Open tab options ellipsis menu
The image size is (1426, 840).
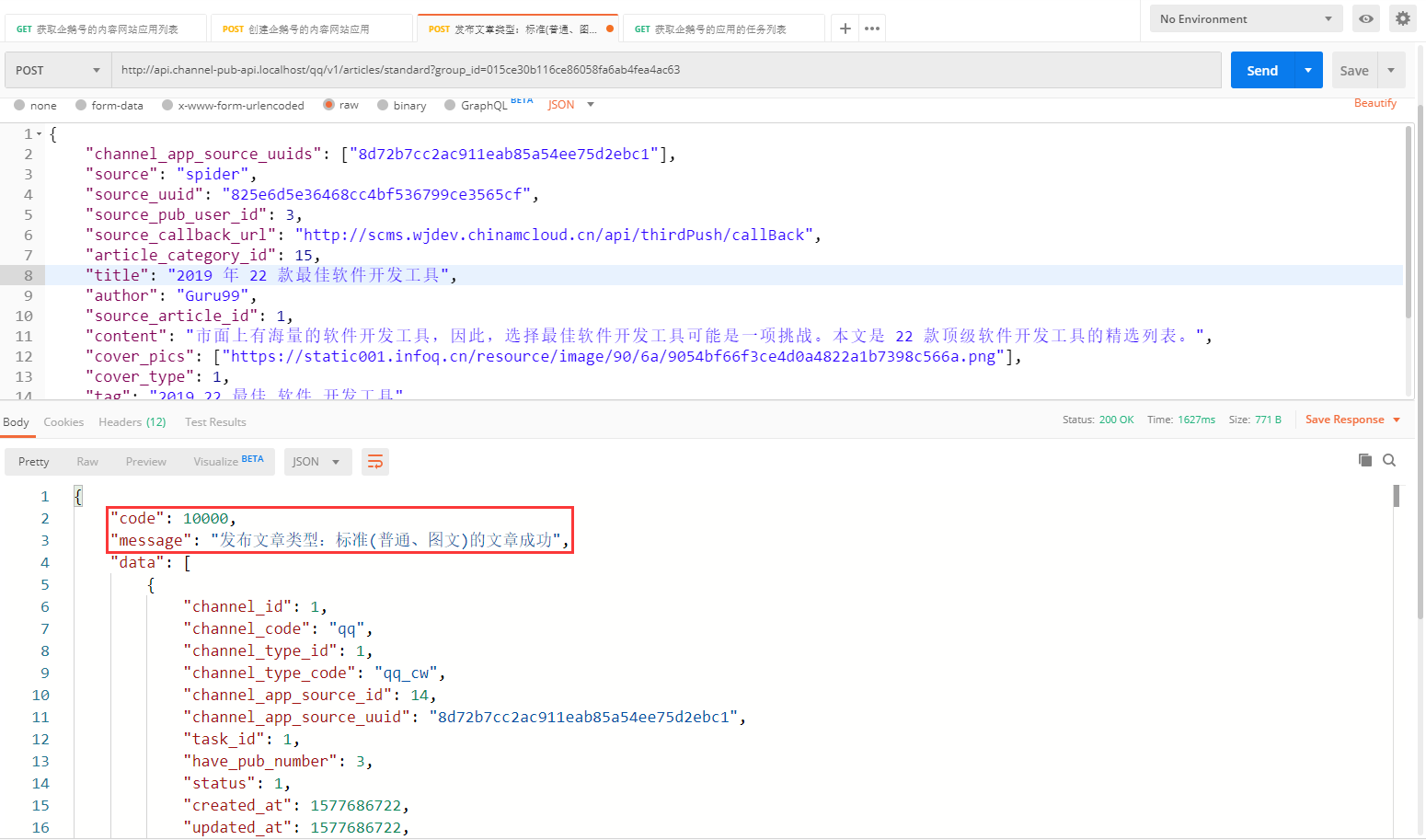872,29
